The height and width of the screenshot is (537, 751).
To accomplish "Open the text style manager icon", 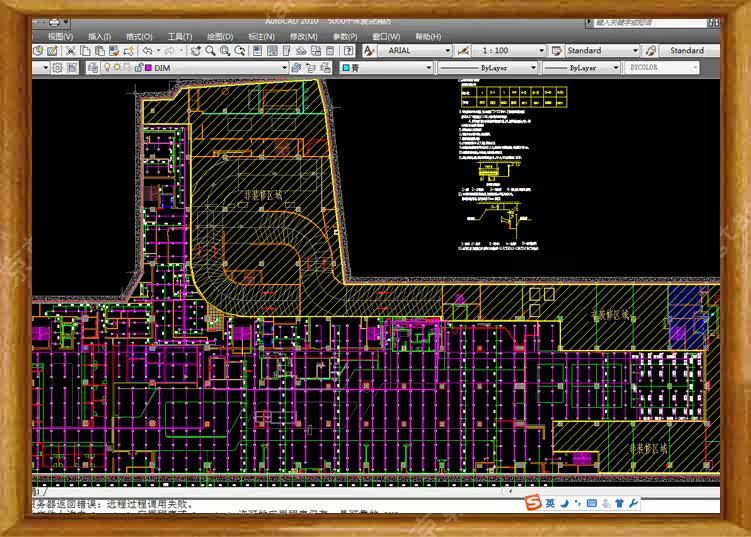I will (369, 51).
